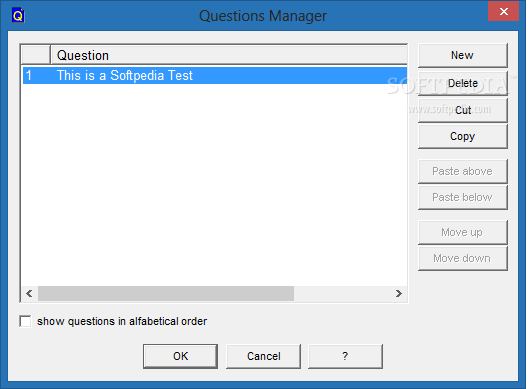The image size is (530, 389).
Task: Click the Question column header
Action: [x=229, y=55]
